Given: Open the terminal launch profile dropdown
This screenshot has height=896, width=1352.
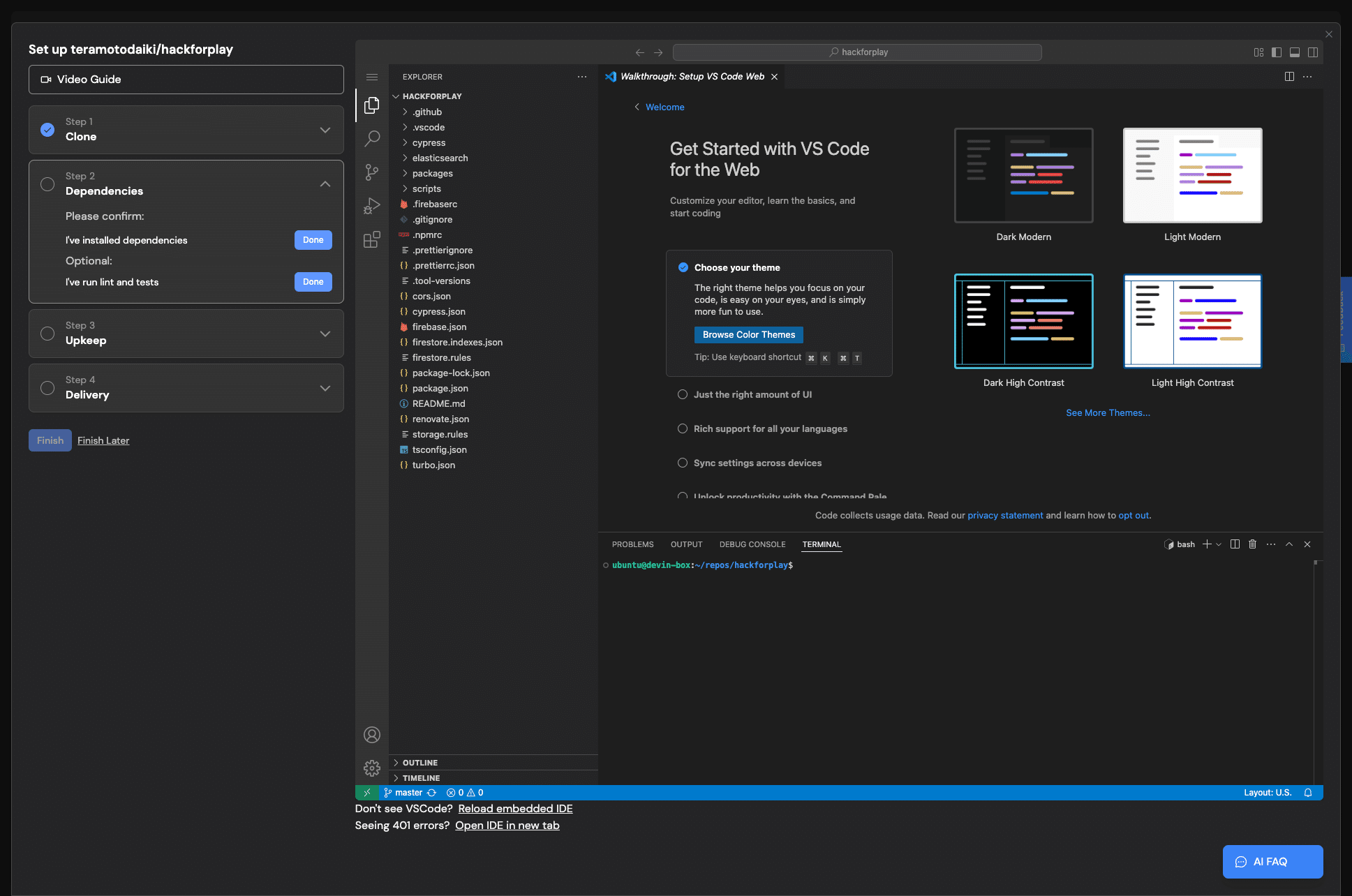Looking at the screenshot, I should 1219,544.
